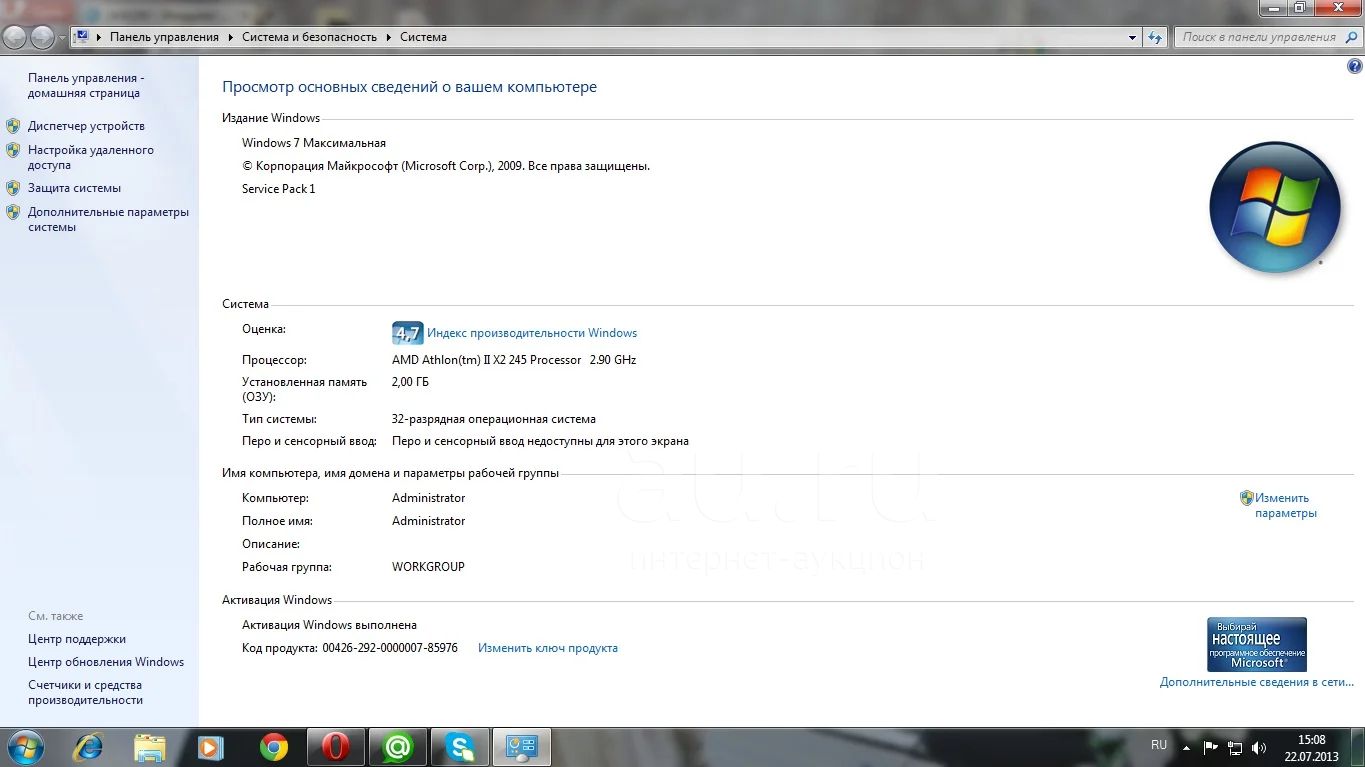Open recent pages dropdown beside Forward arrow

pos(62,38)
